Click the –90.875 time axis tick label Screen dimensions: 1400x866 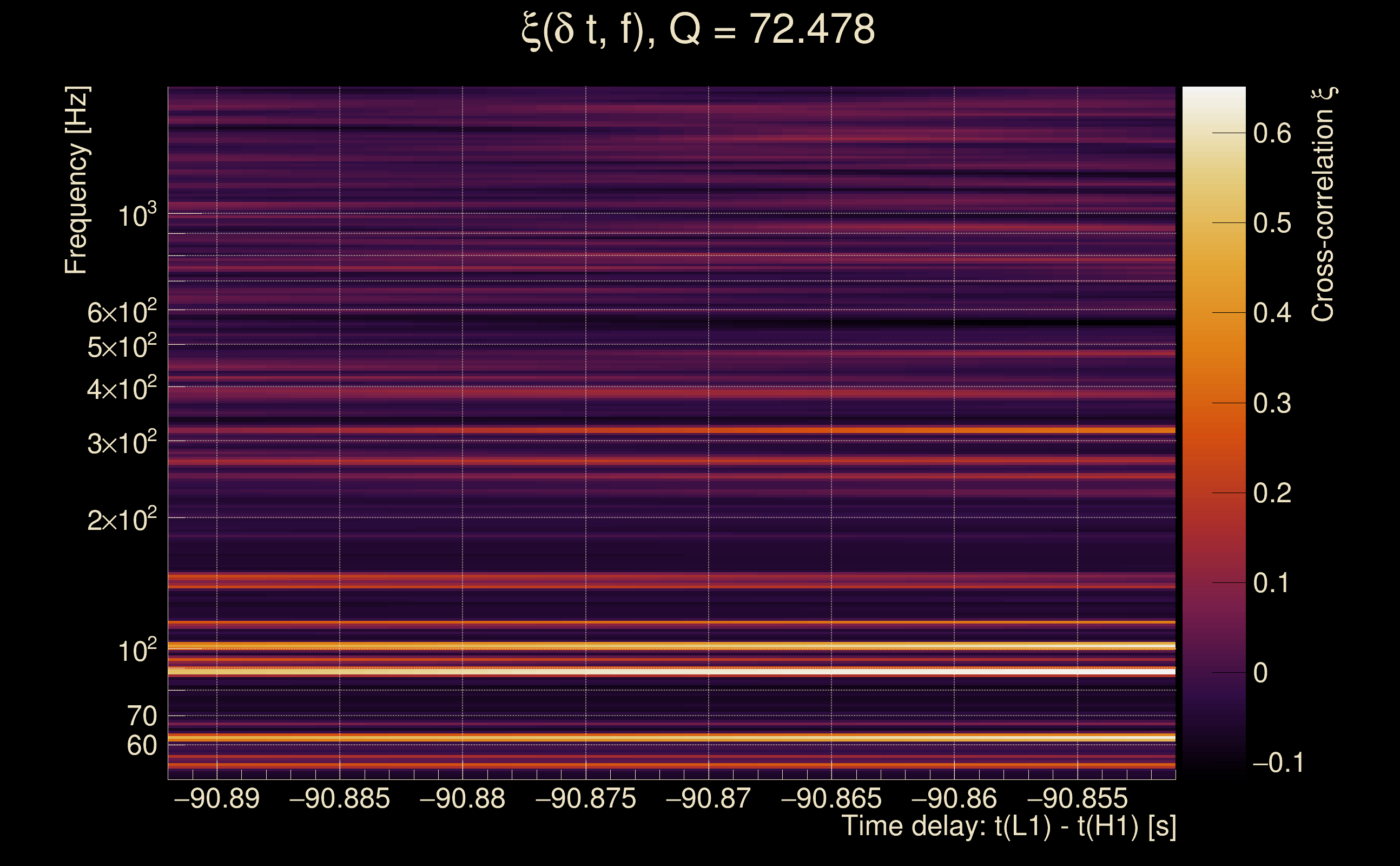(585, 798)
